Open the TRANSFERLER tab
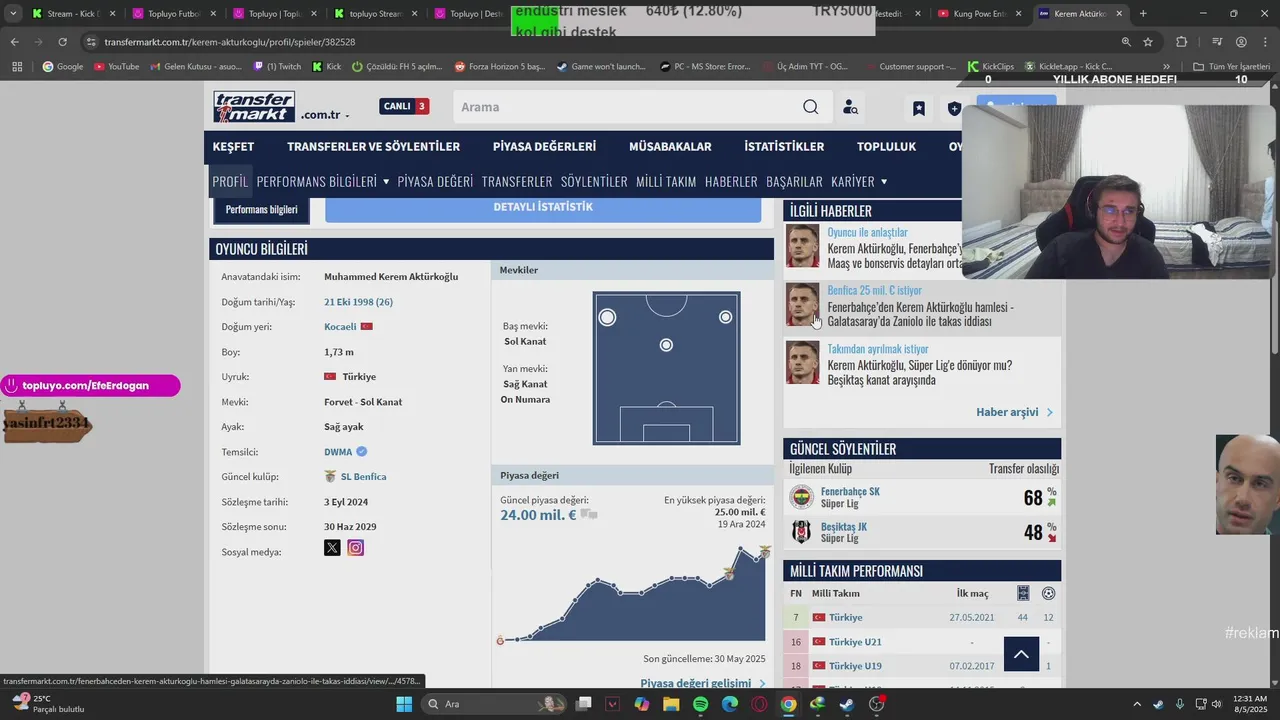Image resolution: width=1280 pixels, height=720 pixels. point(517,181)
